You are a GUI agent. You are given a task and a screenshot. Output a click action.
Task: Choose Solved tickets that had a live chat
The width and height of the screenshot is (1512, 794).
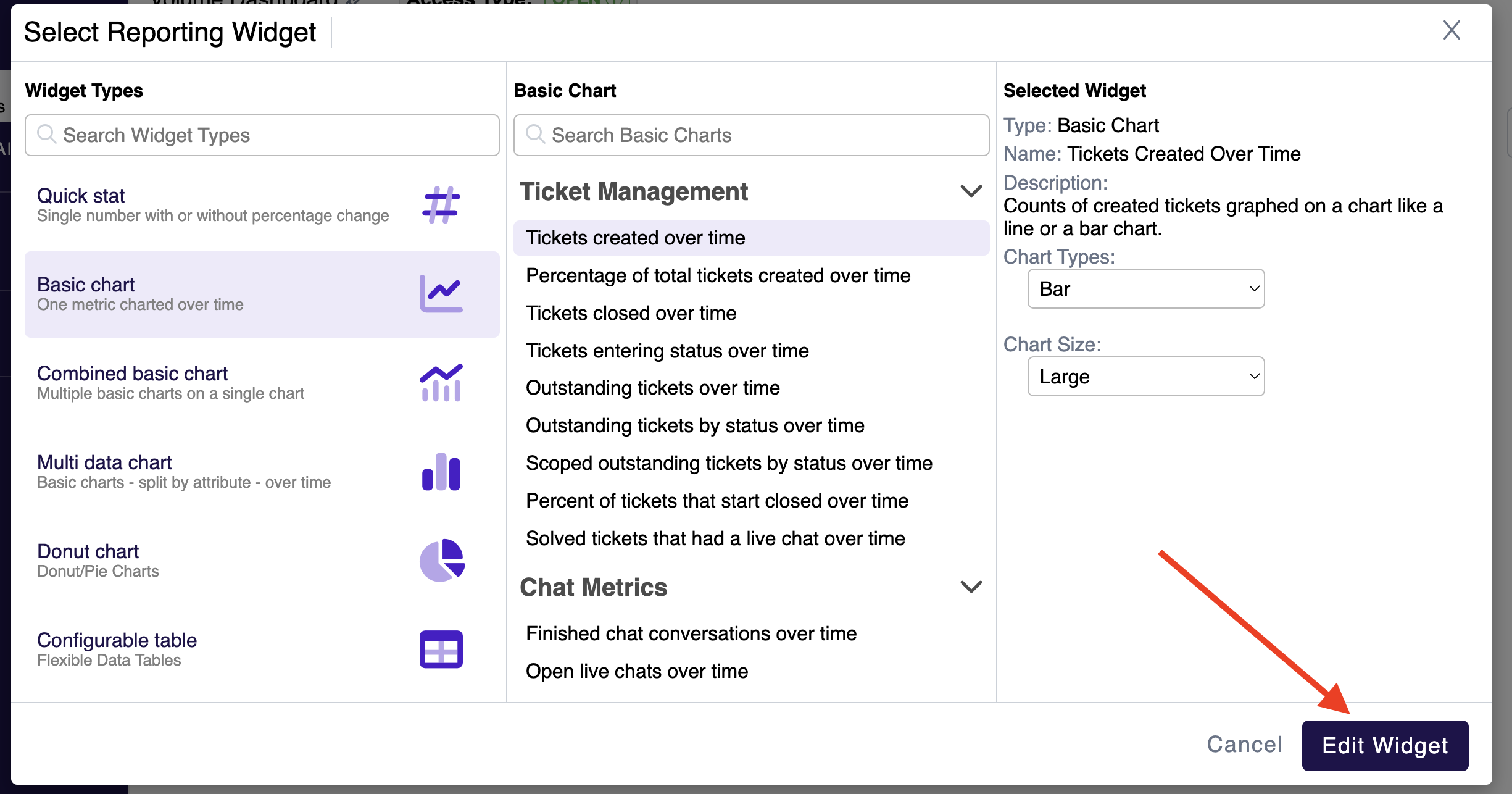coord(751,539)
